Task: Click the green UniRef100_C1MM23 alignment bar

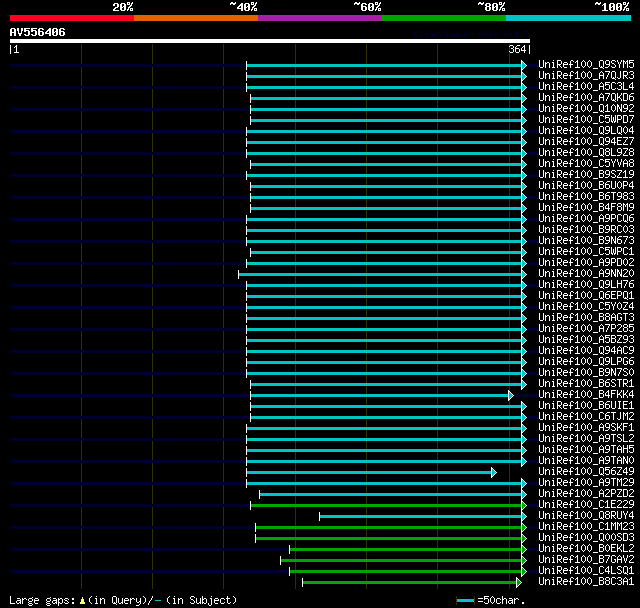Action: coord(389,528)
